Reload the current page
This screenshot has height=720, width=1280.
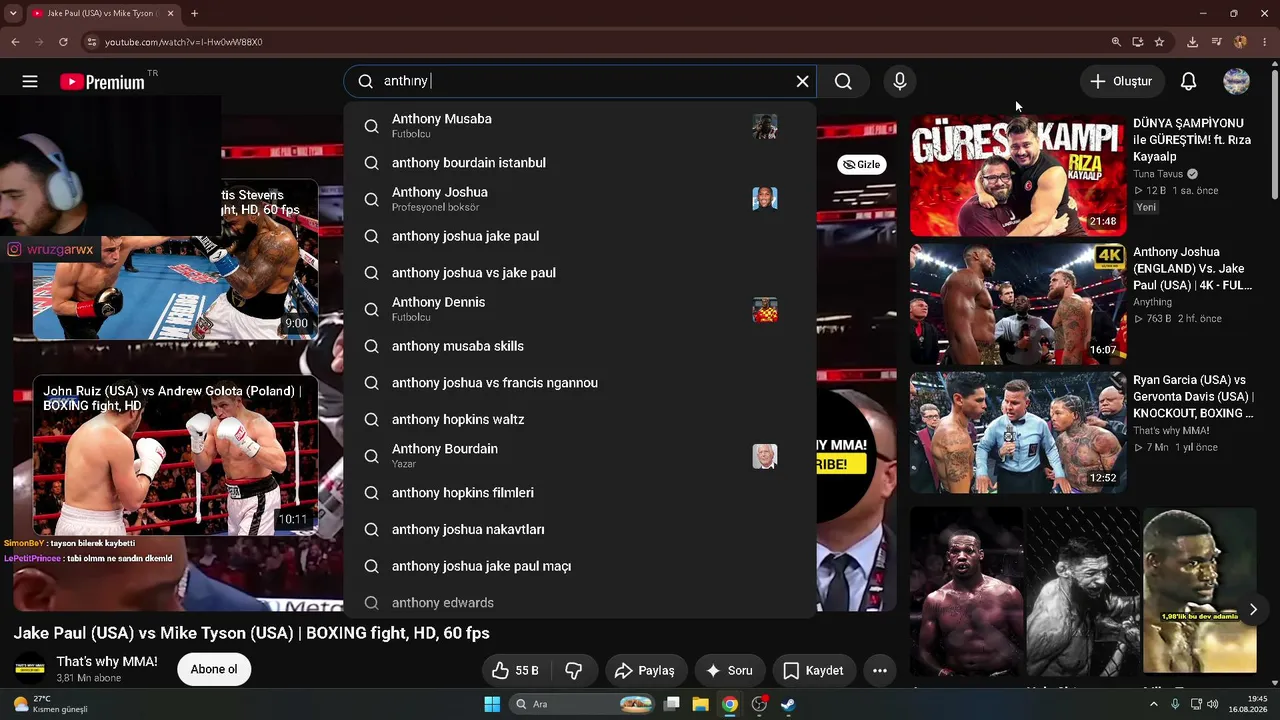click(63, 42)
